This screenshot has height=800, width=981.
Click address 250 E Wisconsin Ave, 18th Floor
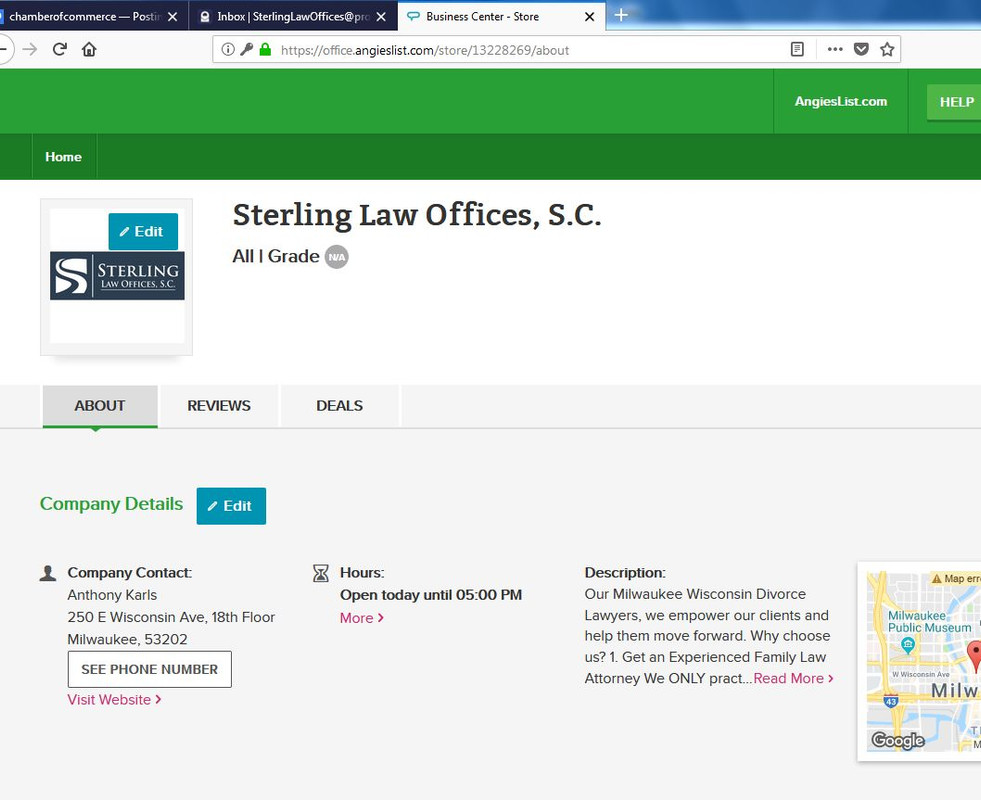pyautogui.click(x=171, y=617)
